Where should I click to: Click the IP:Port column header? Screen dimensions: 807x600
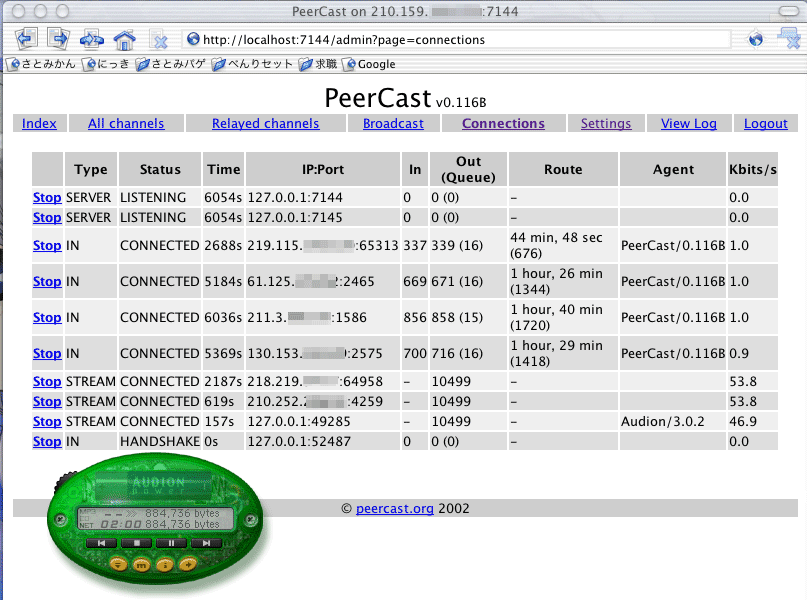(323, 169)
